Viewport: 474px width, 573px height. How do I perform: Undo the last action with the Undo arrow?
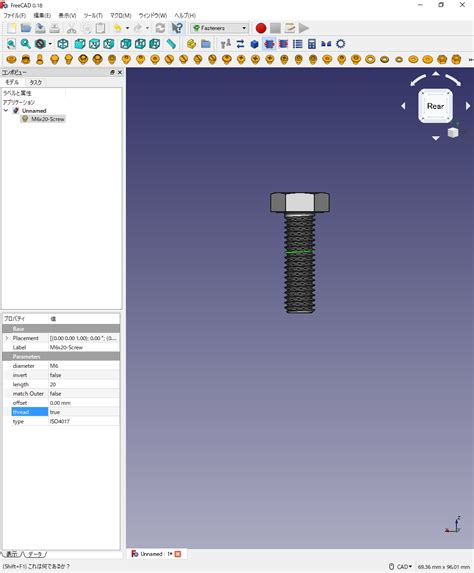point(118,28)
